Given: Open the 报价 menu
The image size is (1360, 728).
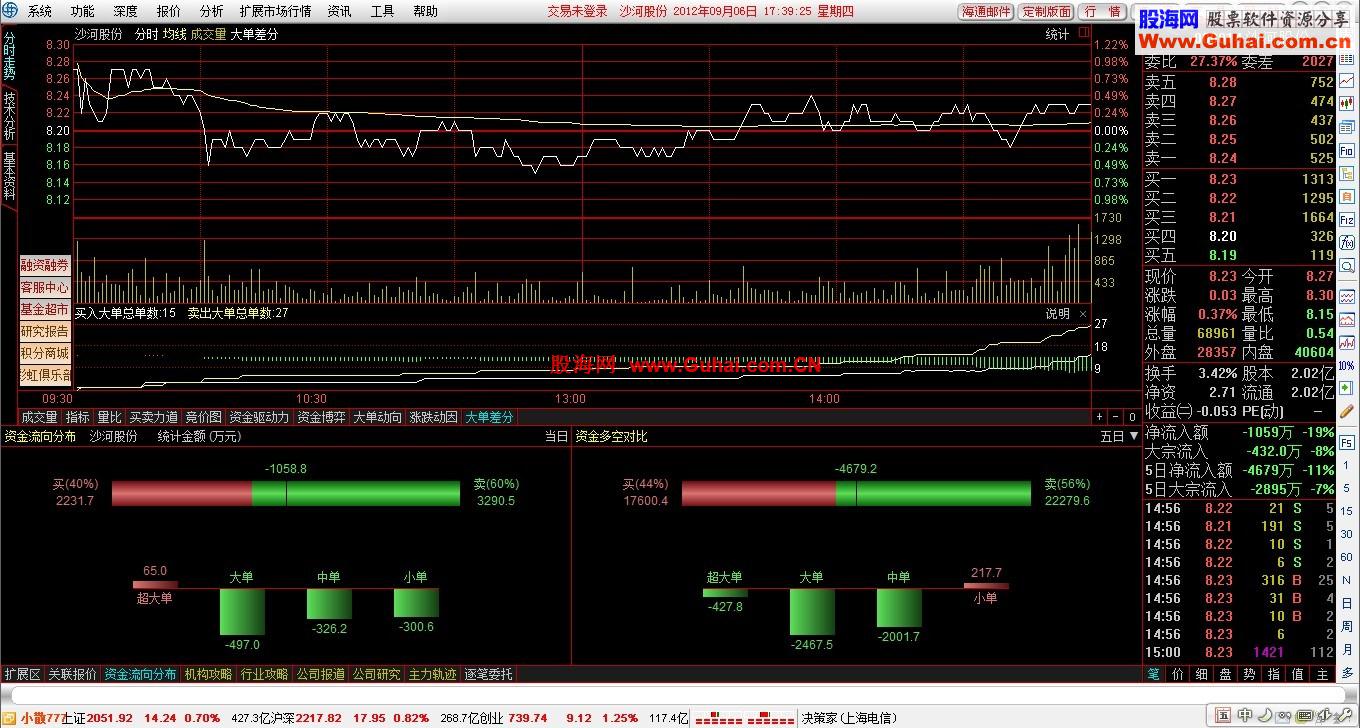Looking at the screenshot, I should click(169, 11).
